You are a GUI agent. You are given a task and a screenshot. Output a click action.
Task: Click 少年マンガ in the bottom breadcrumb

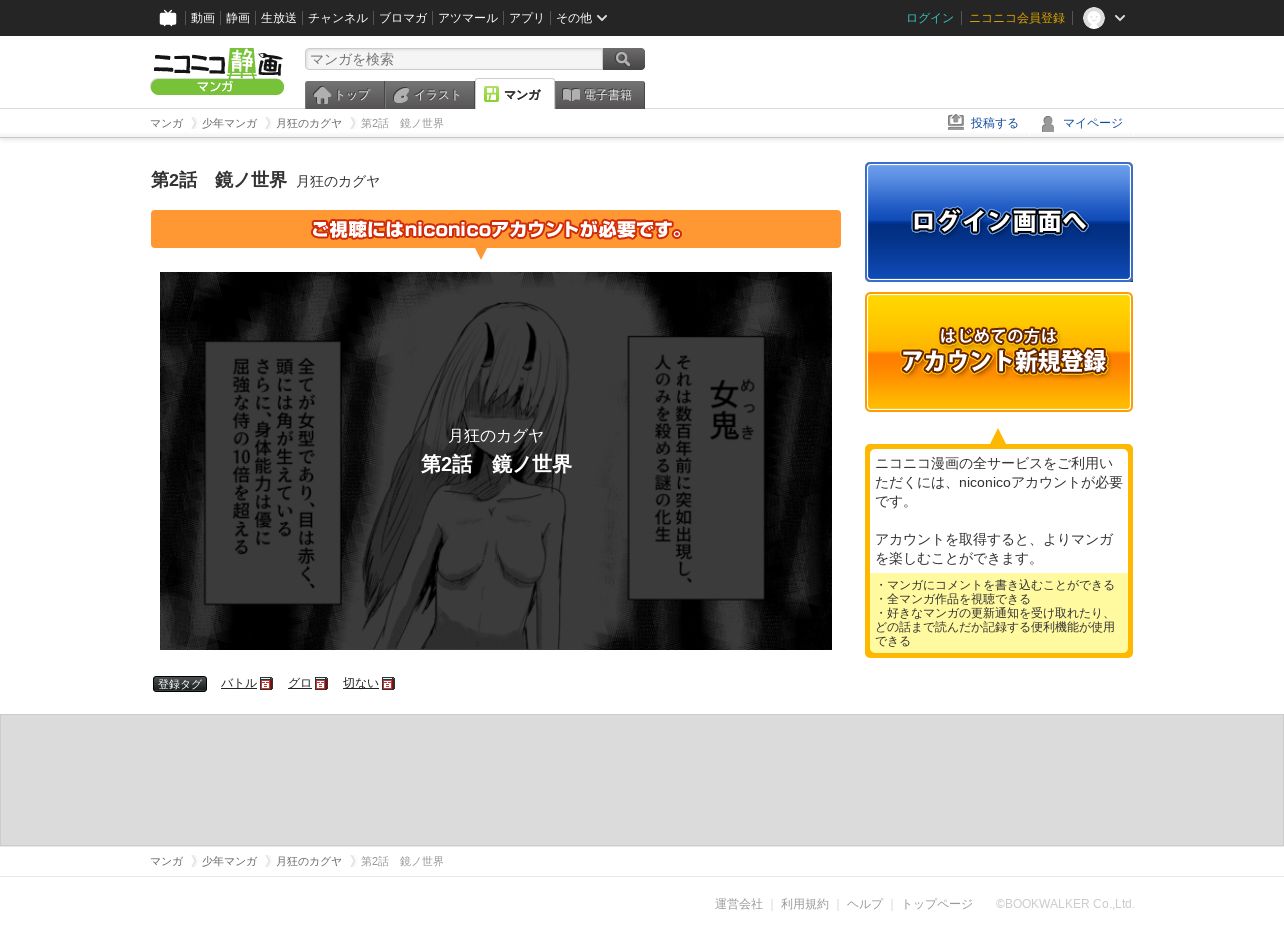coord(229,861)
